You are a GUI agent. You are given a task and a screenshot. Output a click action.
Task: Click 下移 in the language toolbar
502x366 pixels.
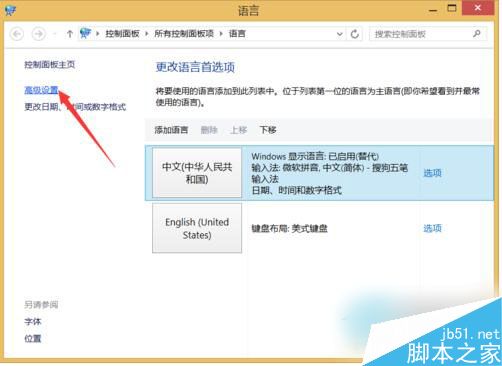[x=268, y=130]
